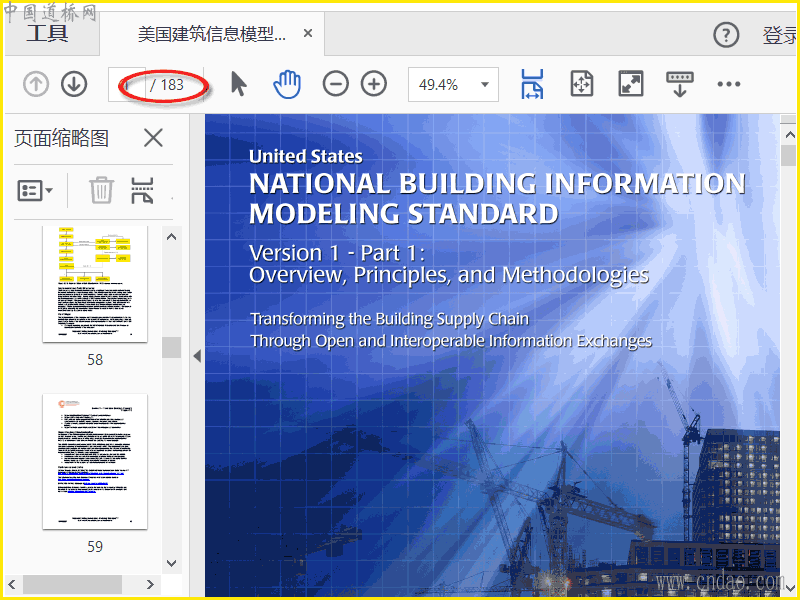Open the 49.4% zoom level dropdown

(x=453, y=85)
